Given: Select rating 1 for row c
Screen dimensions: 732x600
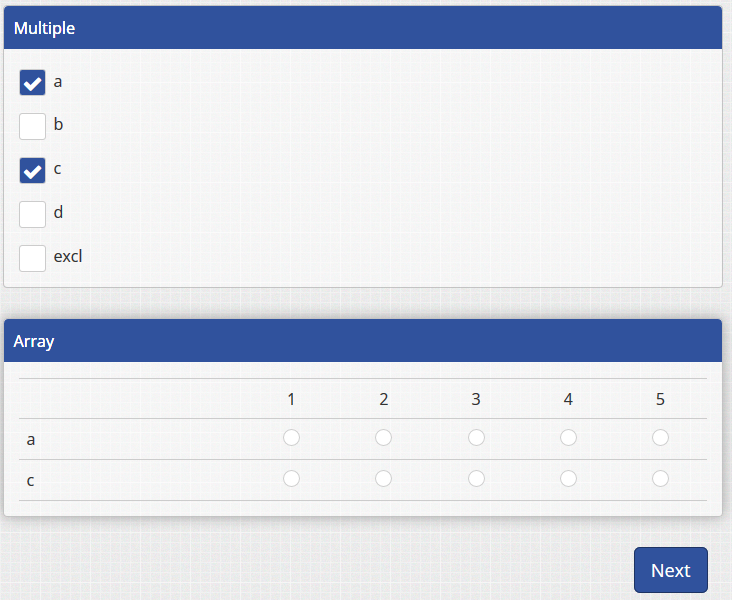Looking at the screenshot, I should coord(291,479).
